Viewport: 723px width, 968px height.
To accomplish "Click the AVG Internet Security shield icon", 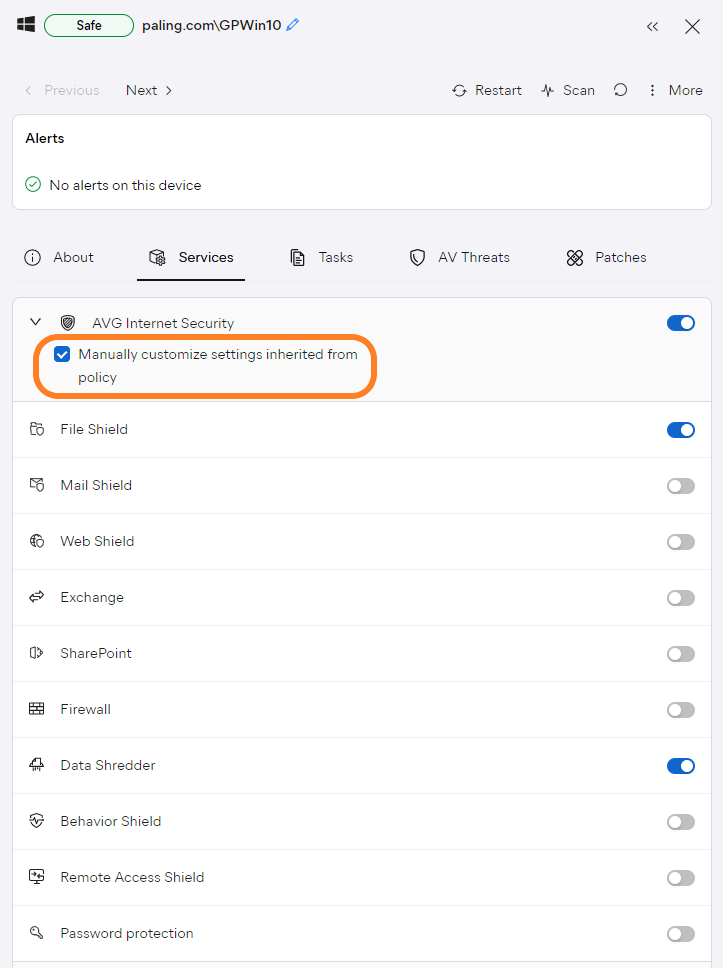I will click(x=68, y=323).
